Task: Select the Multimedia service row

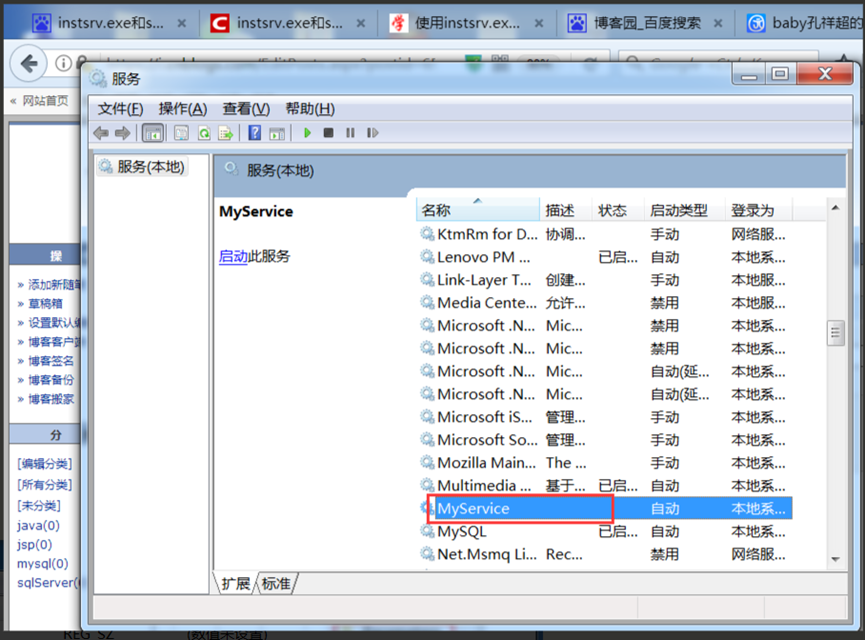Action: pos(605,486)
